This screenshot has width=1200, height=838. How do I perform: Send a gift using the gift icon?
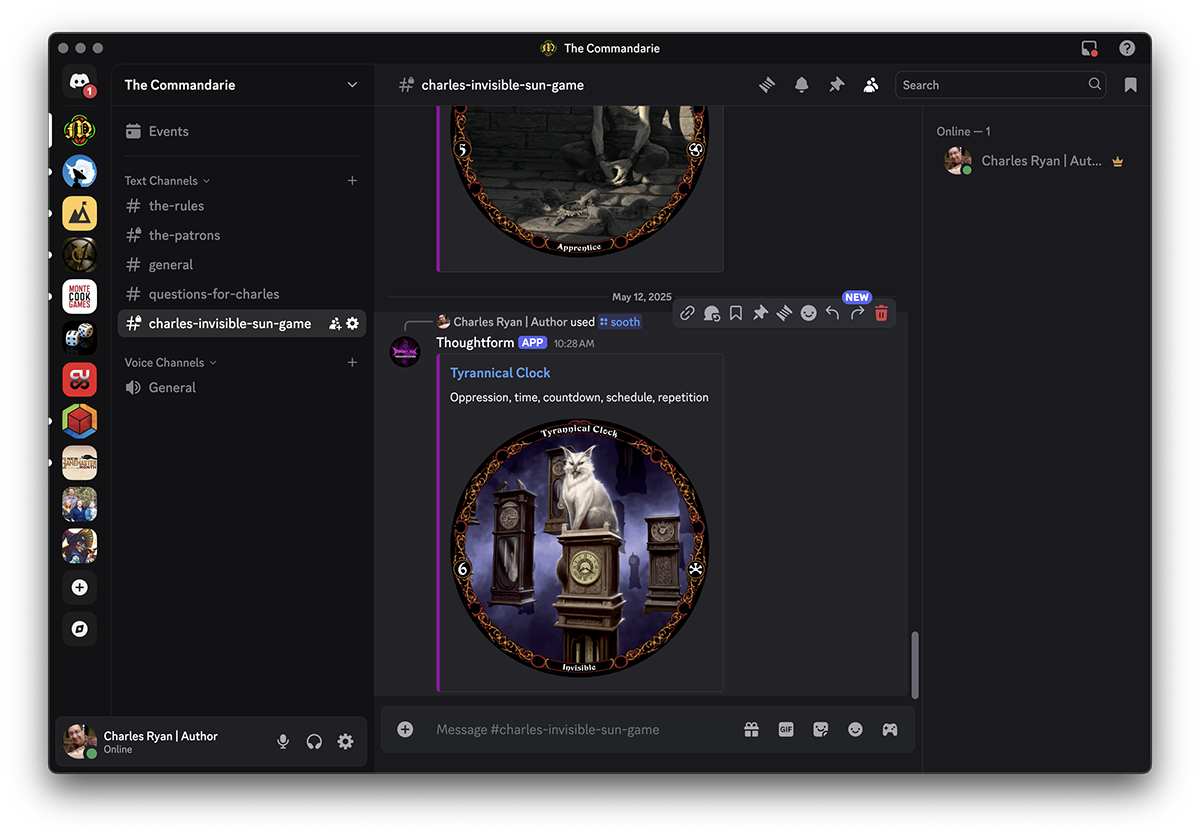[751, 730]
